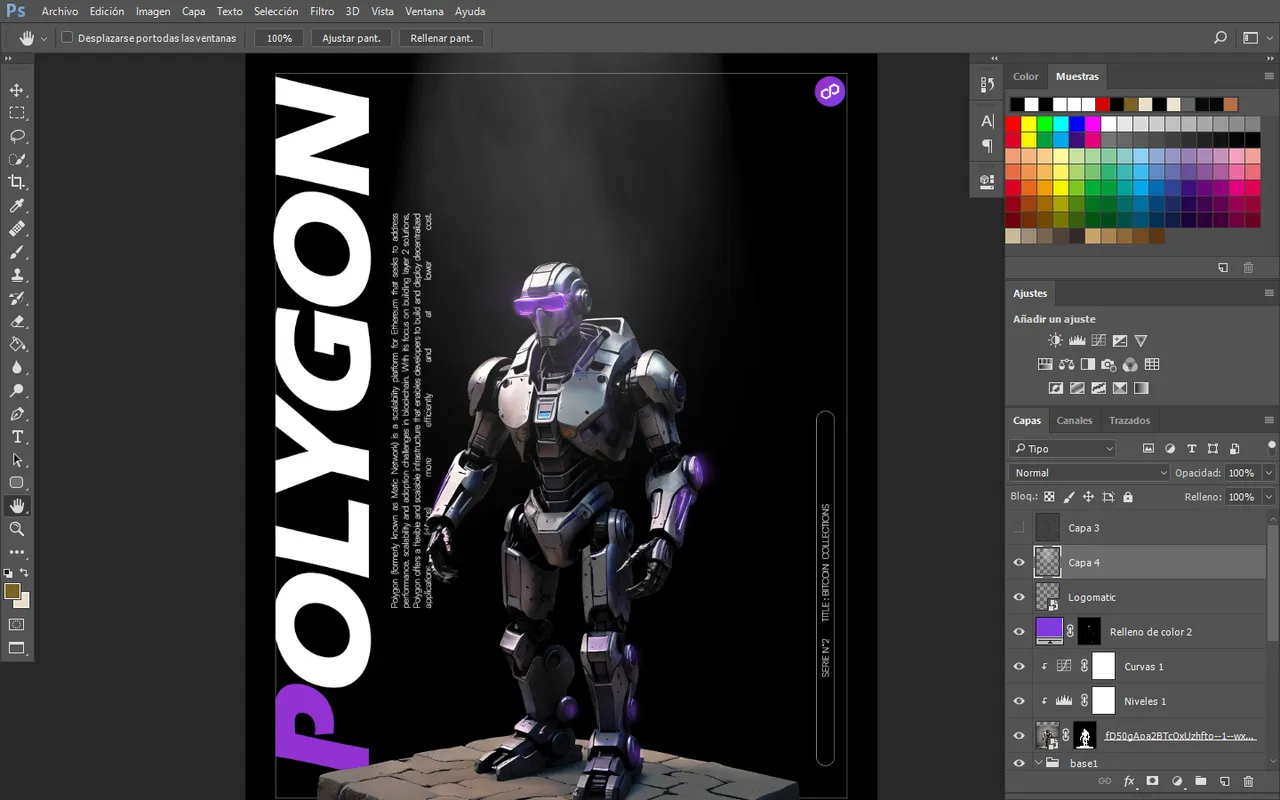Viewport: 1280px width, 800px height.
Task: Click the purple Relleno de color 2 thumbnail
Action: [1049, 631]
